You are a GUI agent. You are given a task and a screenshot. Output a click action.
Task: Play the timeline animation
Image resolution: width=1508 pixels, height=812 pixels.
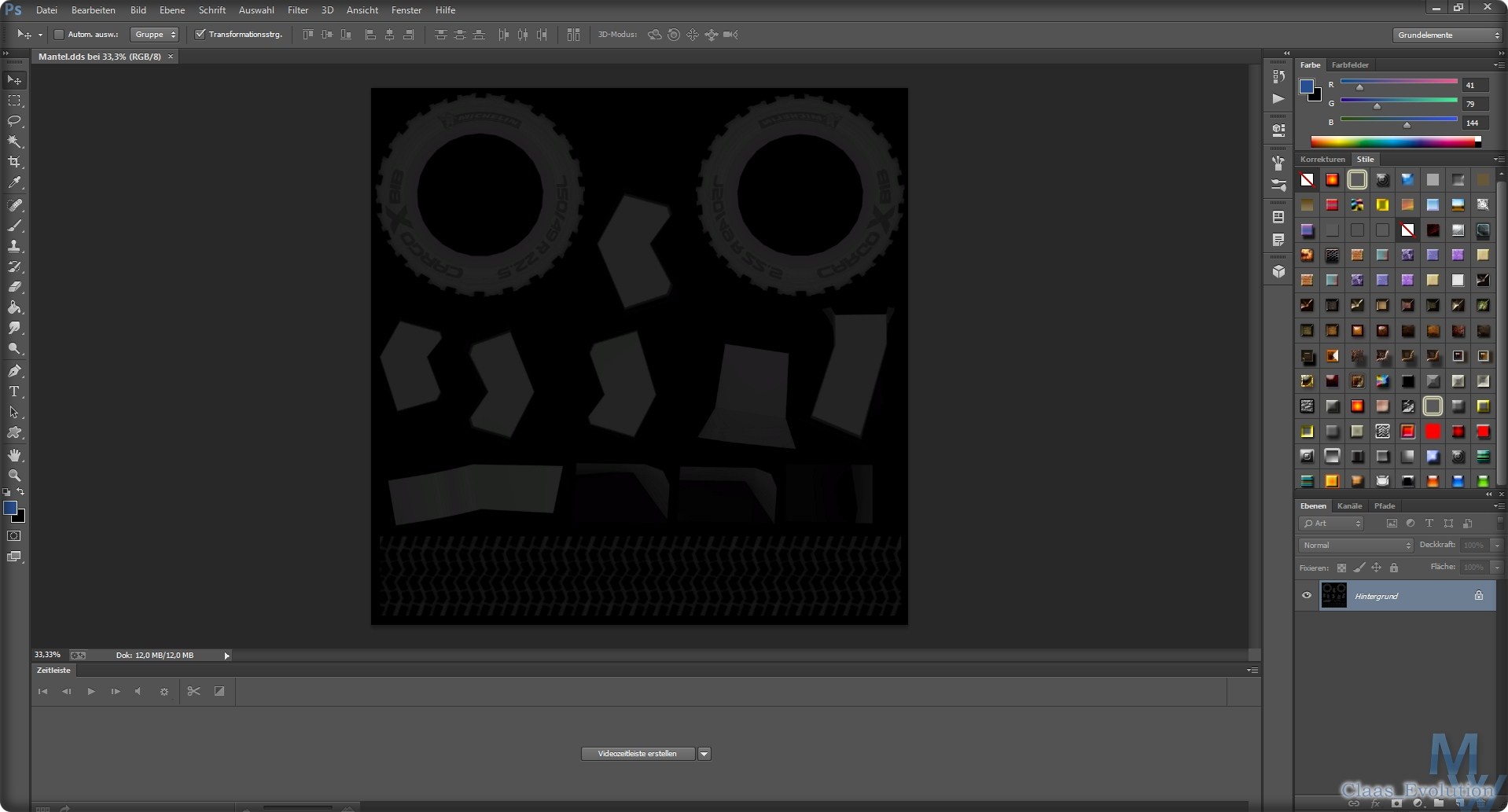tap(91, 692)
